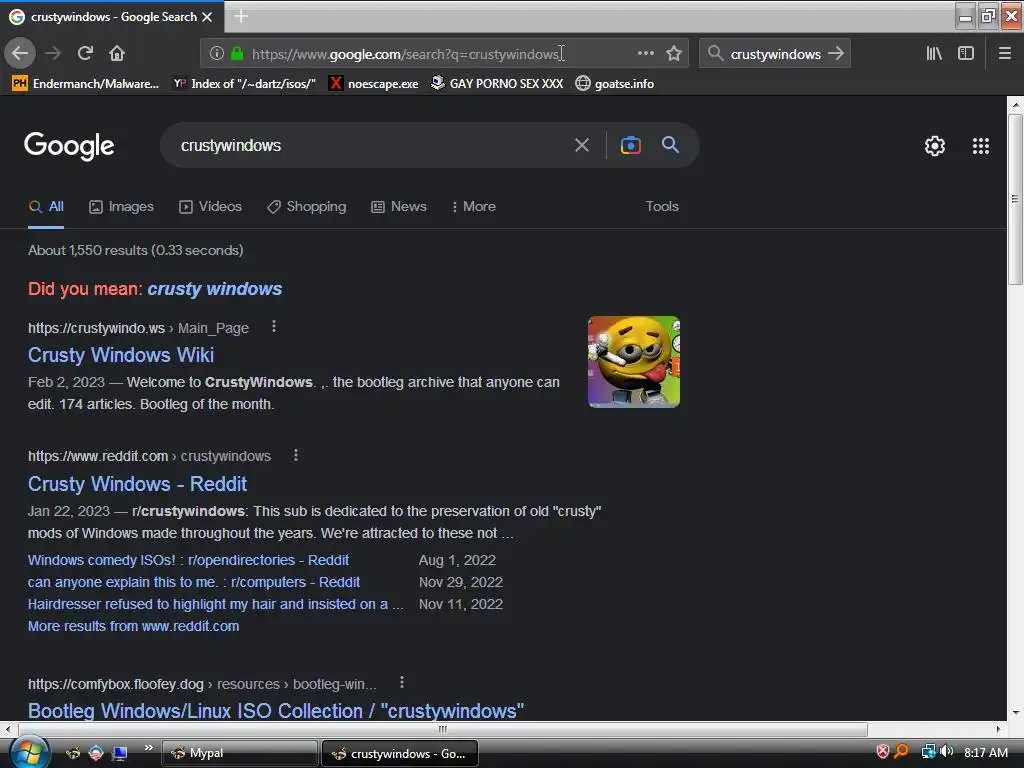This screenshot has height=768, width=1024.
Task: Click the 'crusty windows' suggested spelling
Action: pyautogui.click(x=215, y=289)
